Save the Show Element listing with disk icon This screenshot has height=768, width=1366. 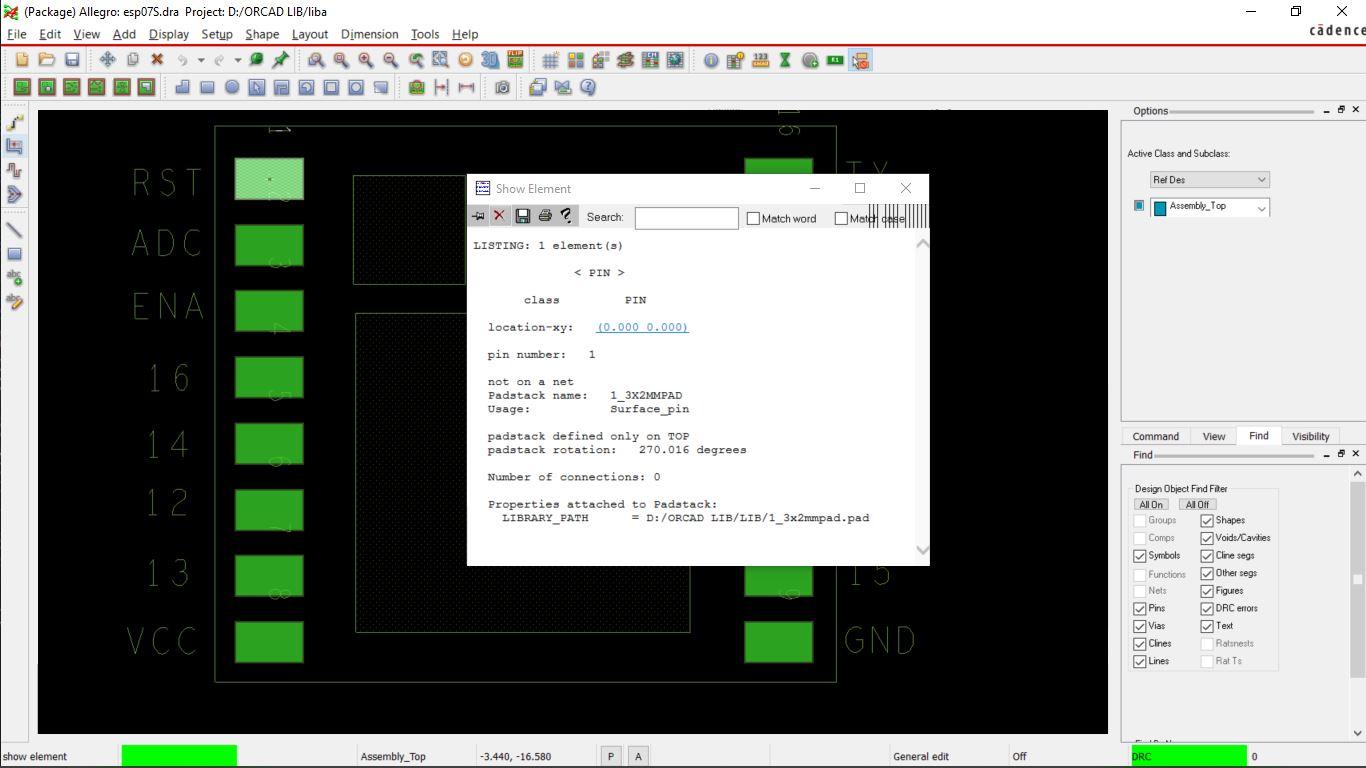[x=522, y=216]
